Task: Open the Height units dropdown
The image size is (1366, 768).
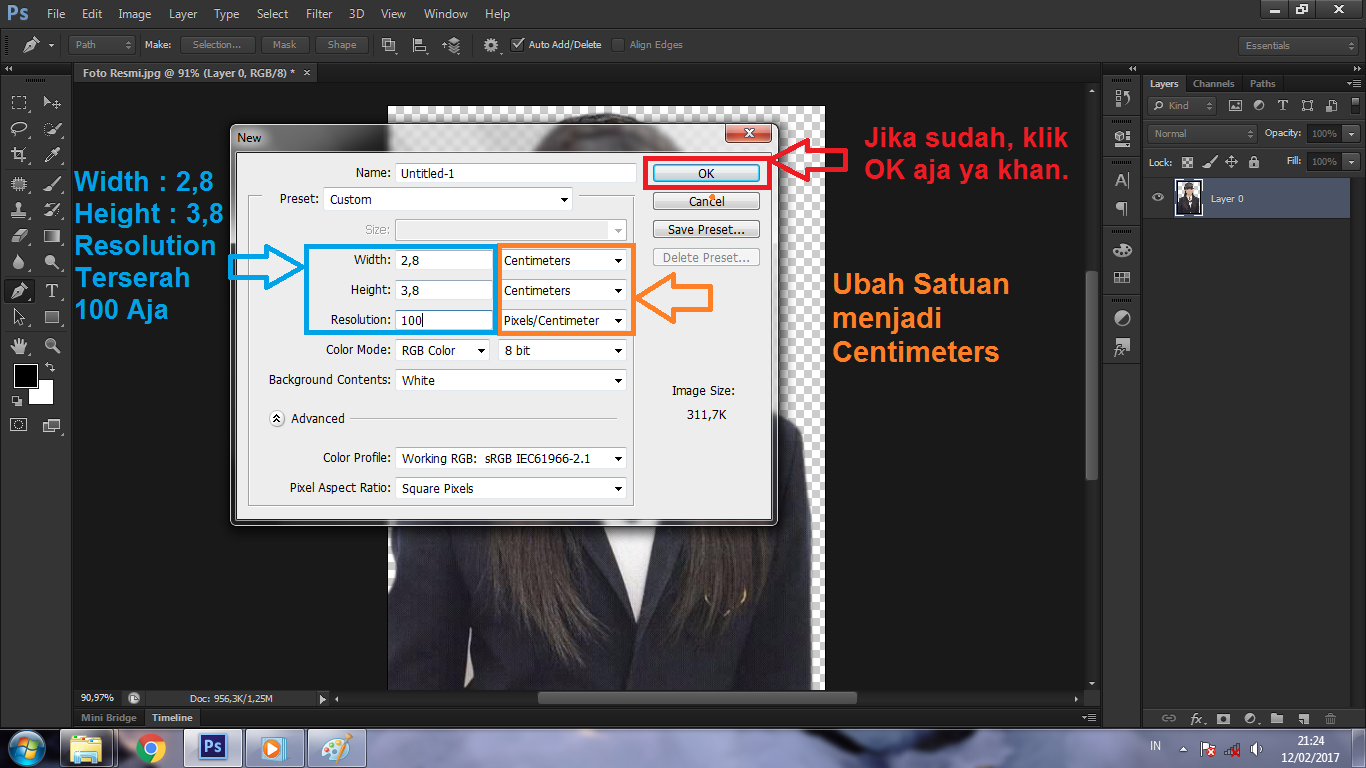Action: tap(564, 290)
